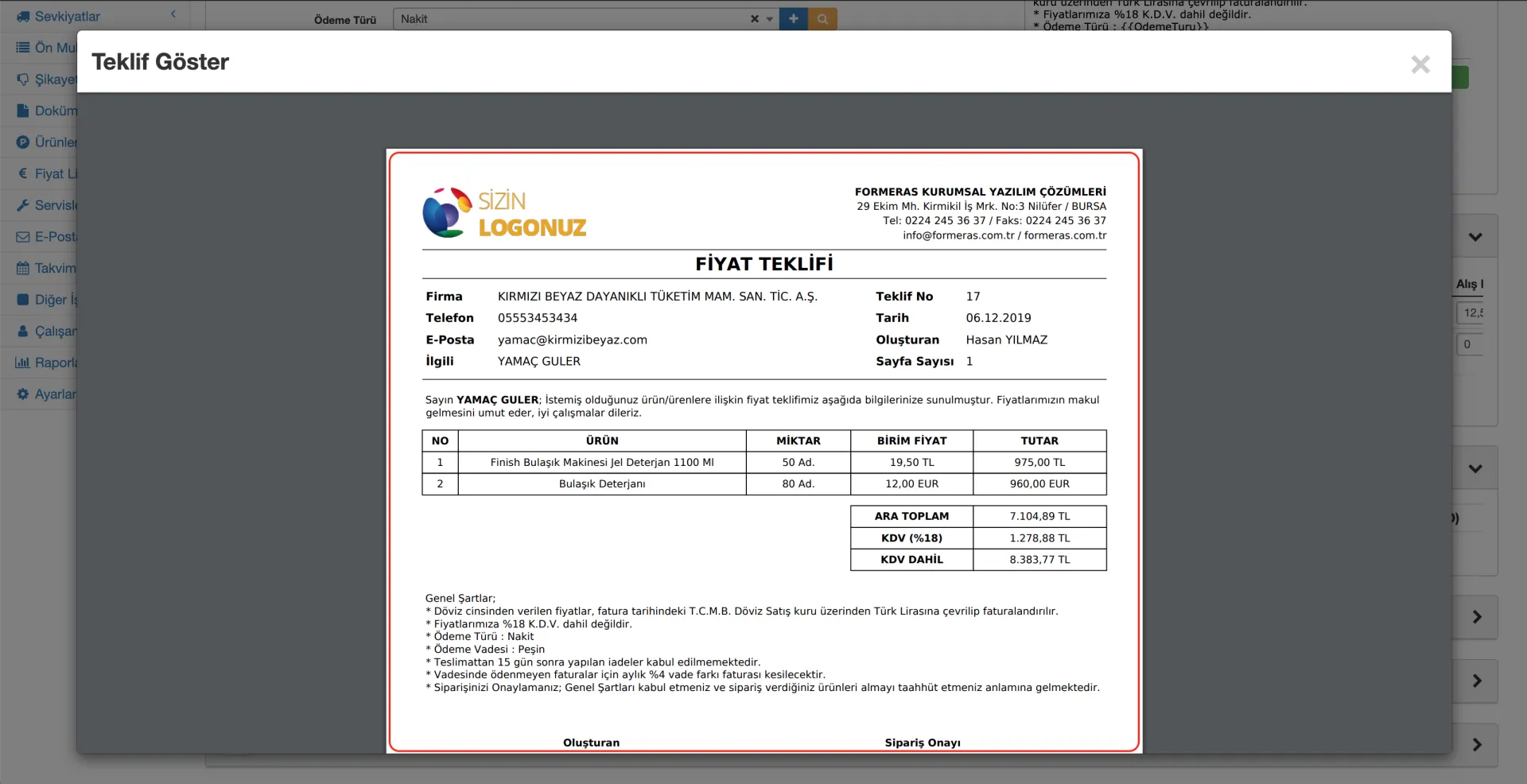This screenshot has height=784, width=1527.
Task: Expand the second right-arrow panel
Action: click(1477, 681)
